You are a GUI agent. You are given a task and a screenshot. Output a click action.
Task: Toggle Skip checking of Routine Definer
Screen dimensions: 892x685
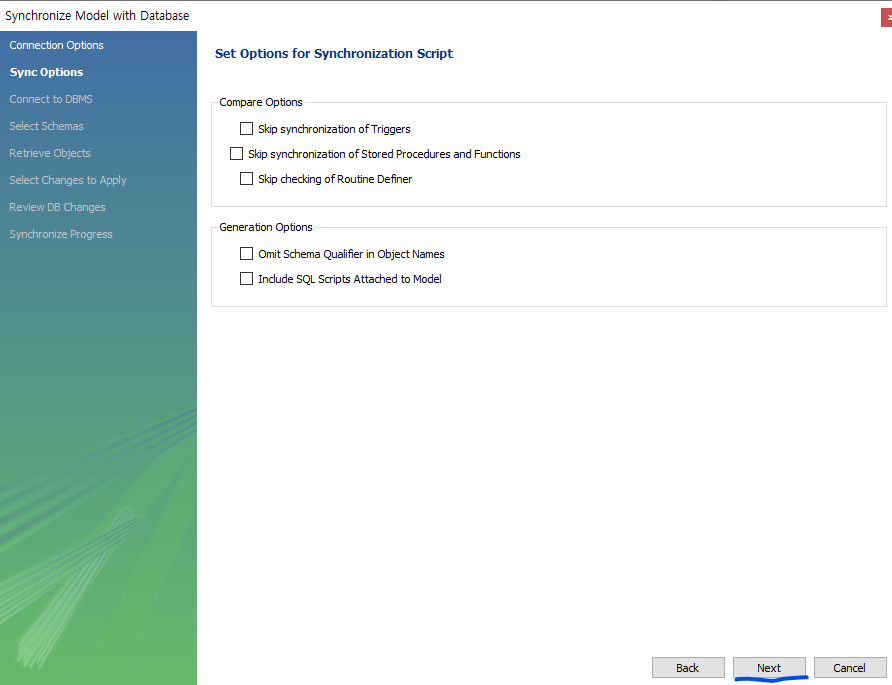click(246, 179)
